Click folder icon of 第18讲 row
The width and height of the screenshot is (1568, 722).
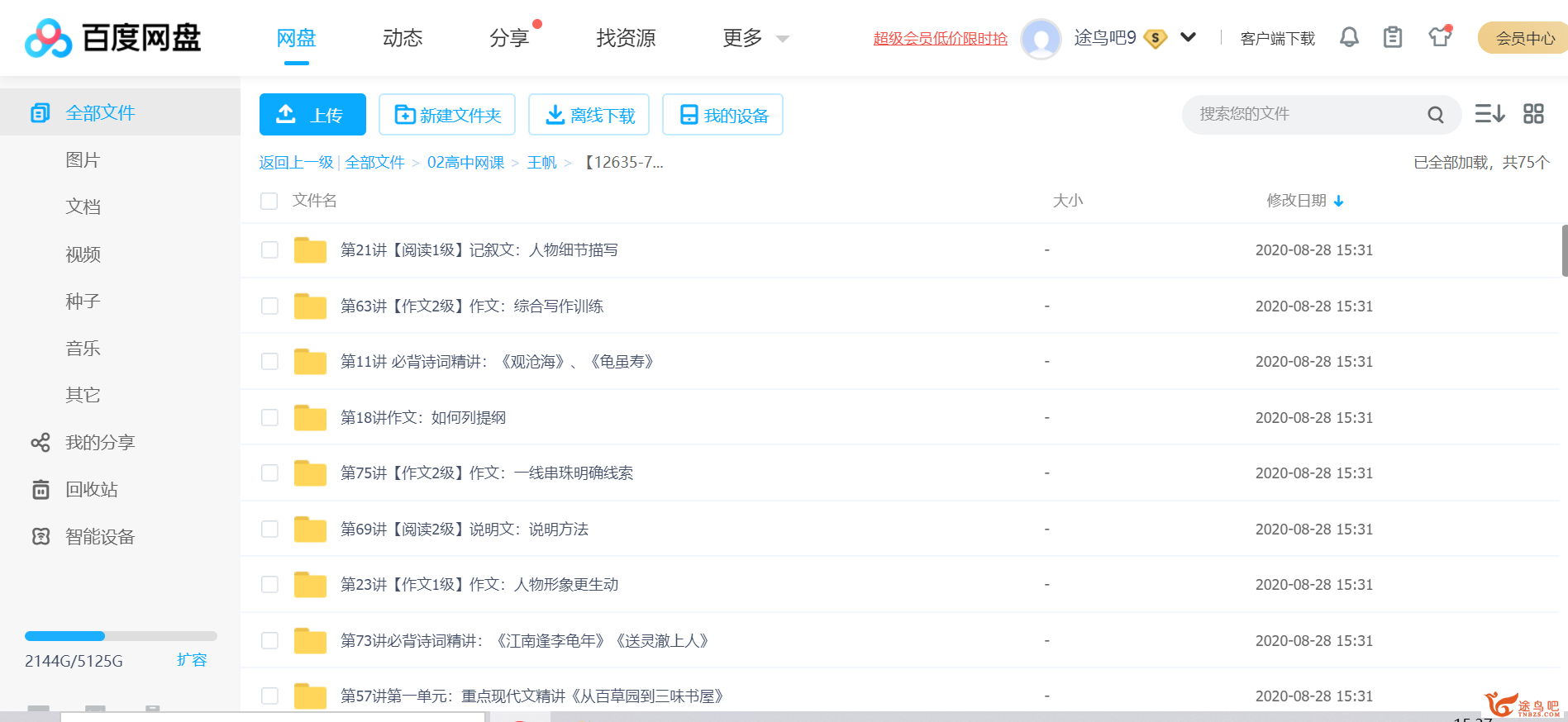click(310, 417)
